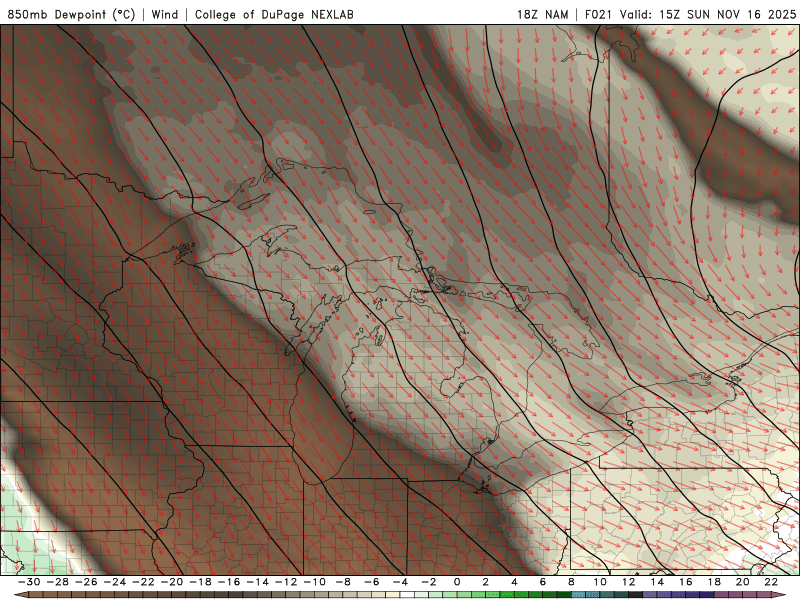Click the -26 value on color scale
This screenshot has height=600, width=800.
(x=86, y=582)
